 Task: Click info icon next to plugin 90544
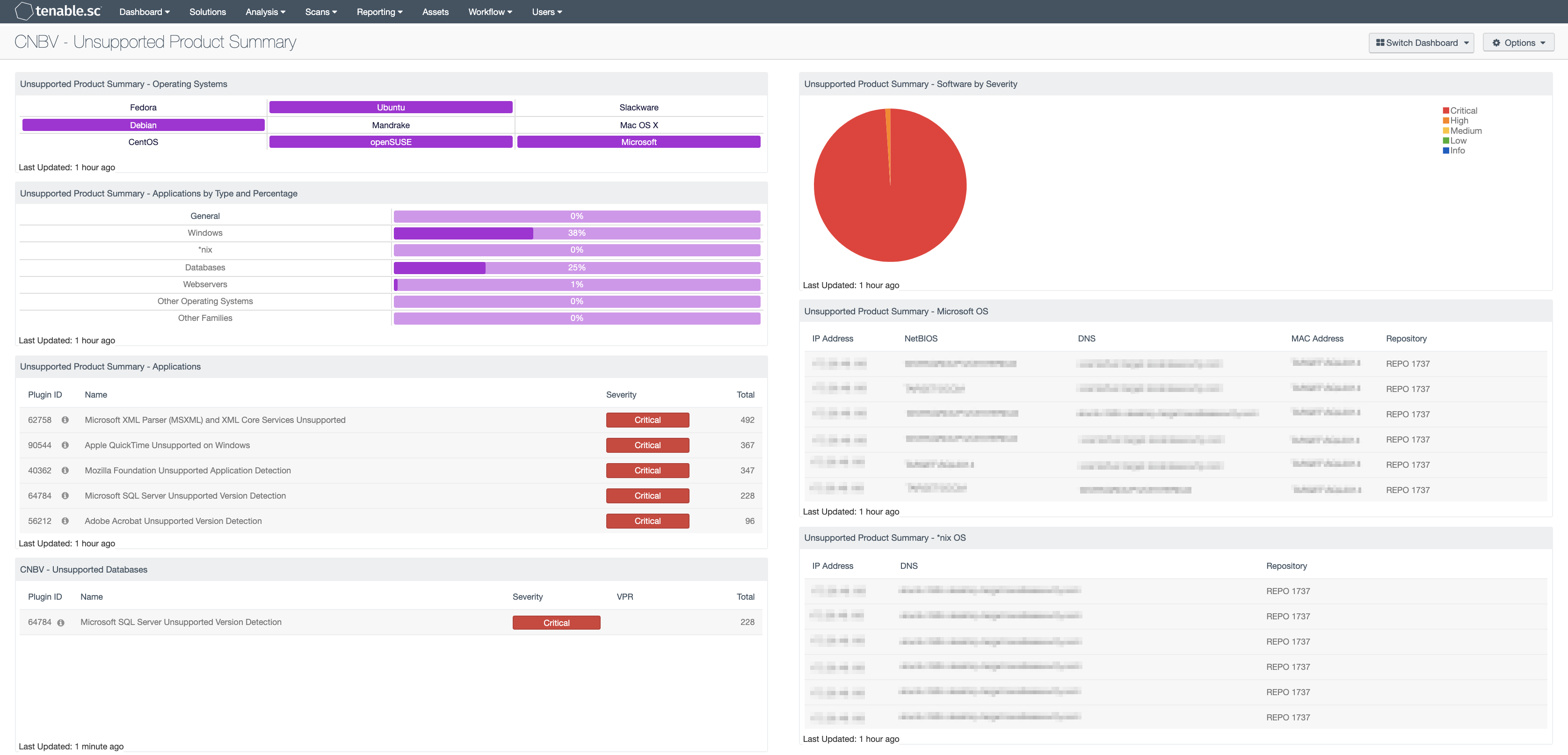[x=65, y=445]
